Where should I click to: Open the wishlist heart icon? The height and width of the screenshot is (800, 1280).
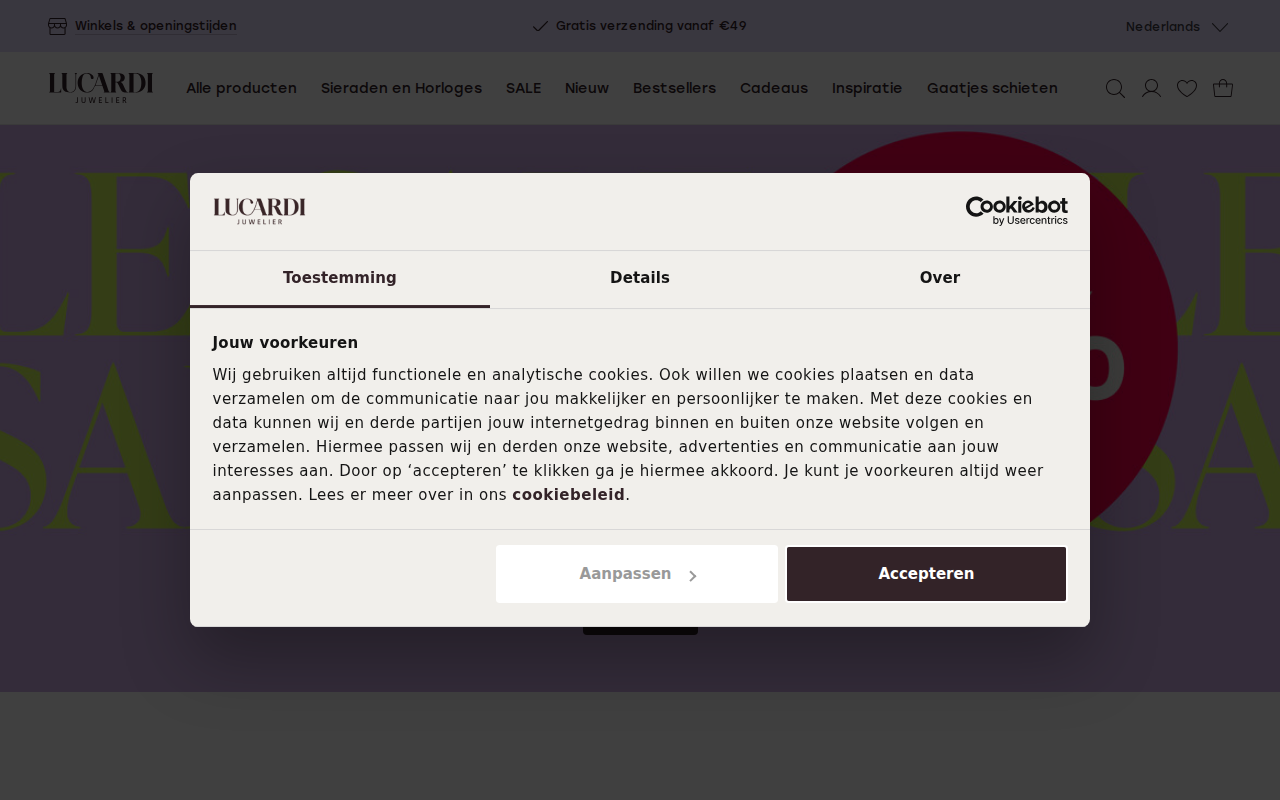point(1187,88)
